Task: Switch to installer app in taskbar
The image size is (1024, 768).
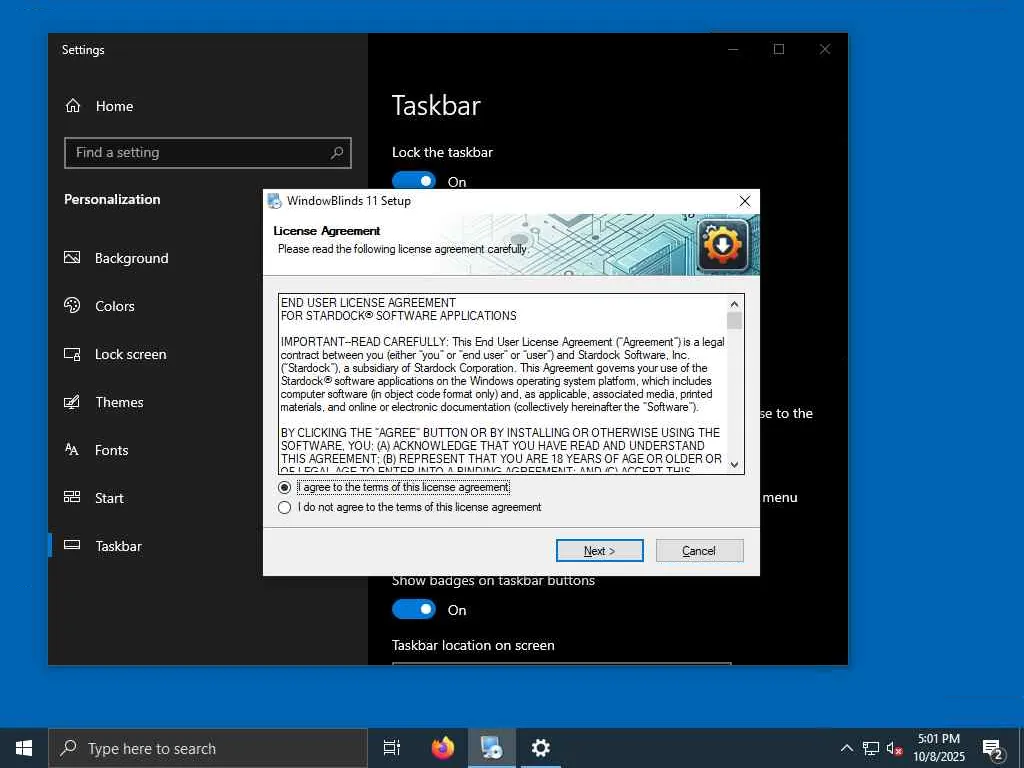Action: 492,748
